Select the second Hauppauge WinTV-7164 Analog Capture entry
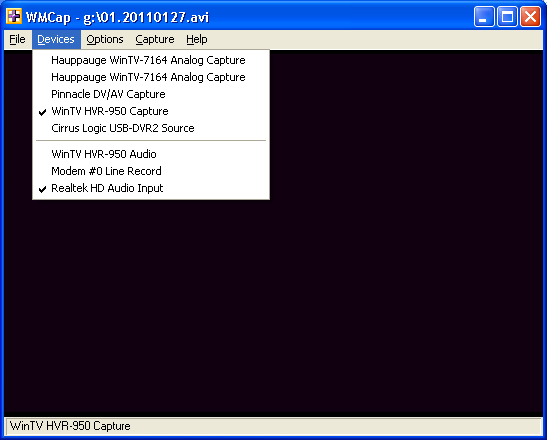547x440 pixels. pos(151,77)
